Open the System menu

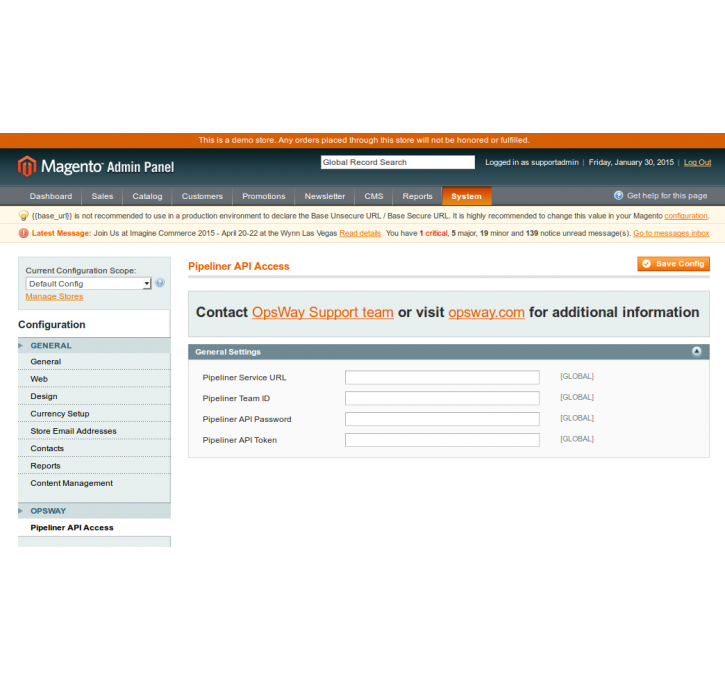pyautogui.click(x=467, y=196)
